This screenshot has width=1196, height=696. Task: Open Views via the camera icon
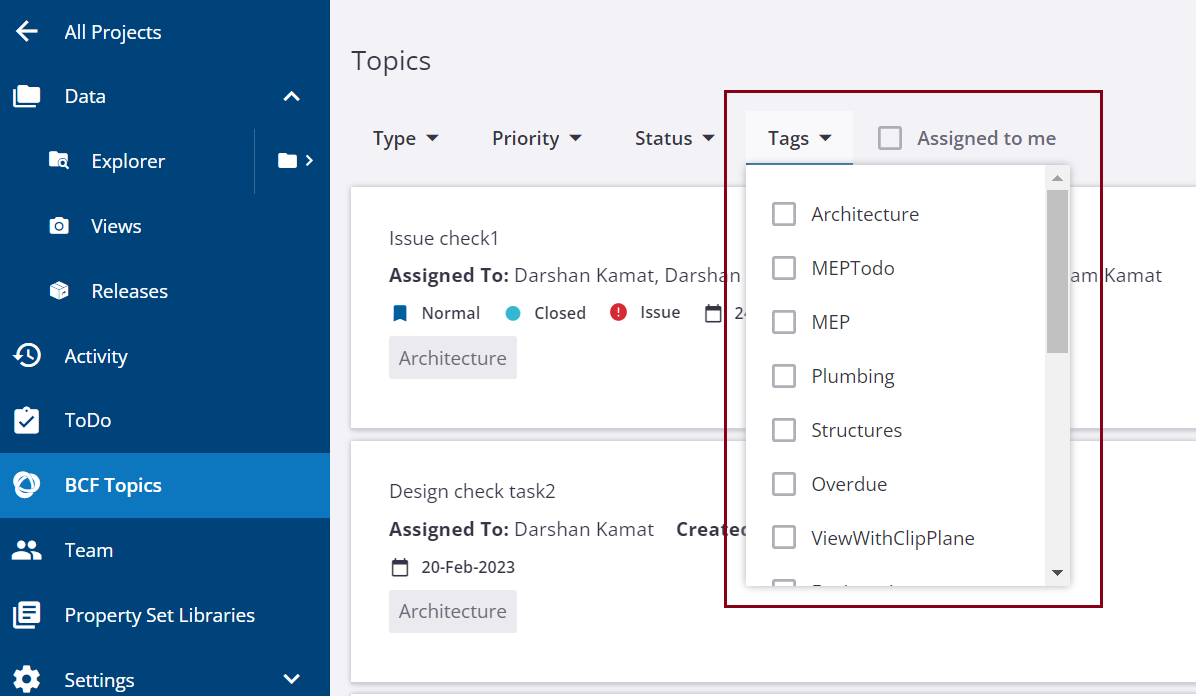pos(59,226)
